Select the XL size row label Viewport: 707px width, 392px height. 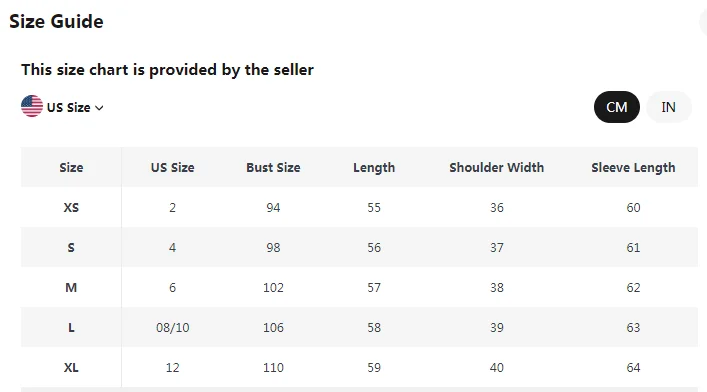point(71,368)
